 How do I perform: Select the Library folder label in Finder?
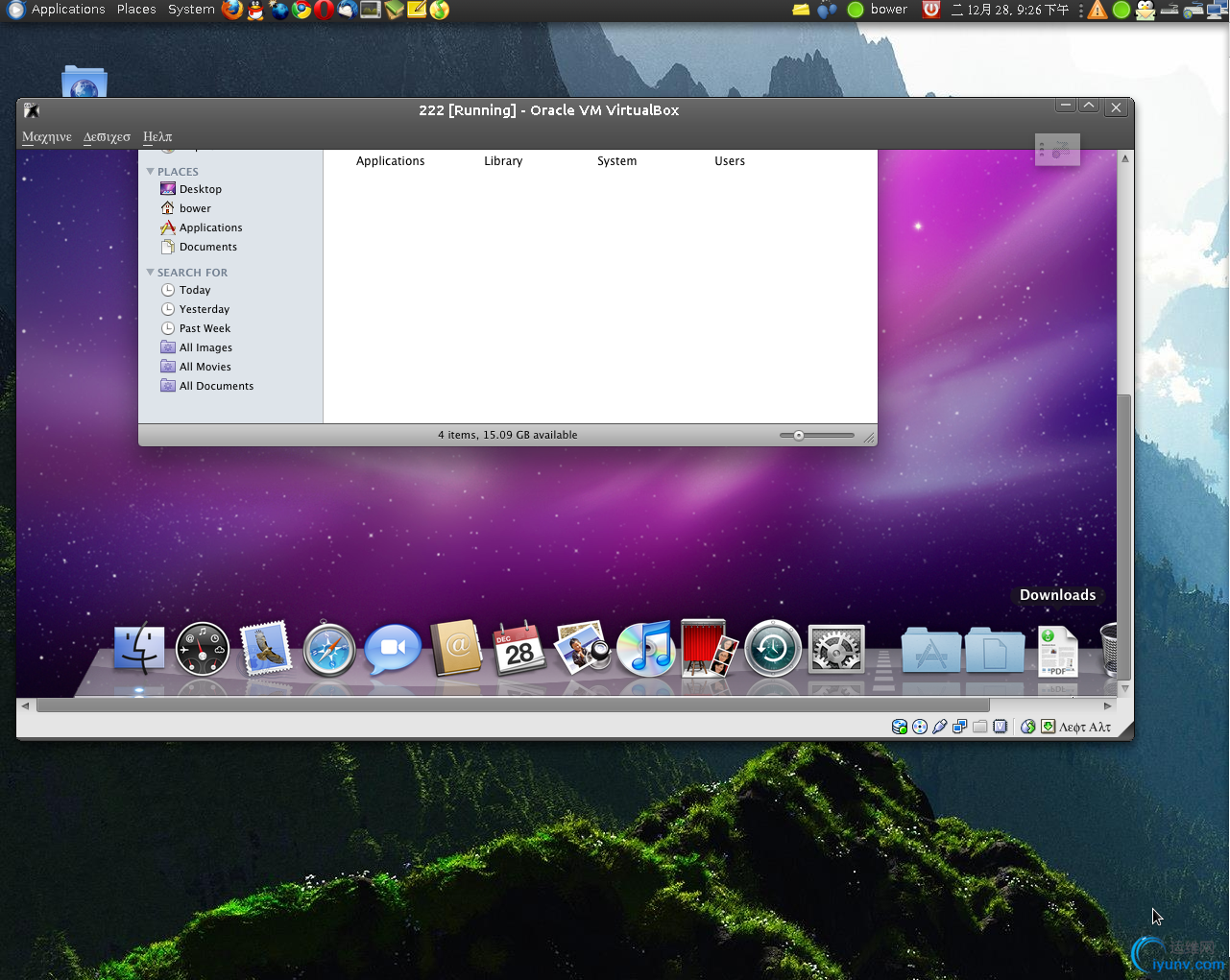click(x=503, y=161)
